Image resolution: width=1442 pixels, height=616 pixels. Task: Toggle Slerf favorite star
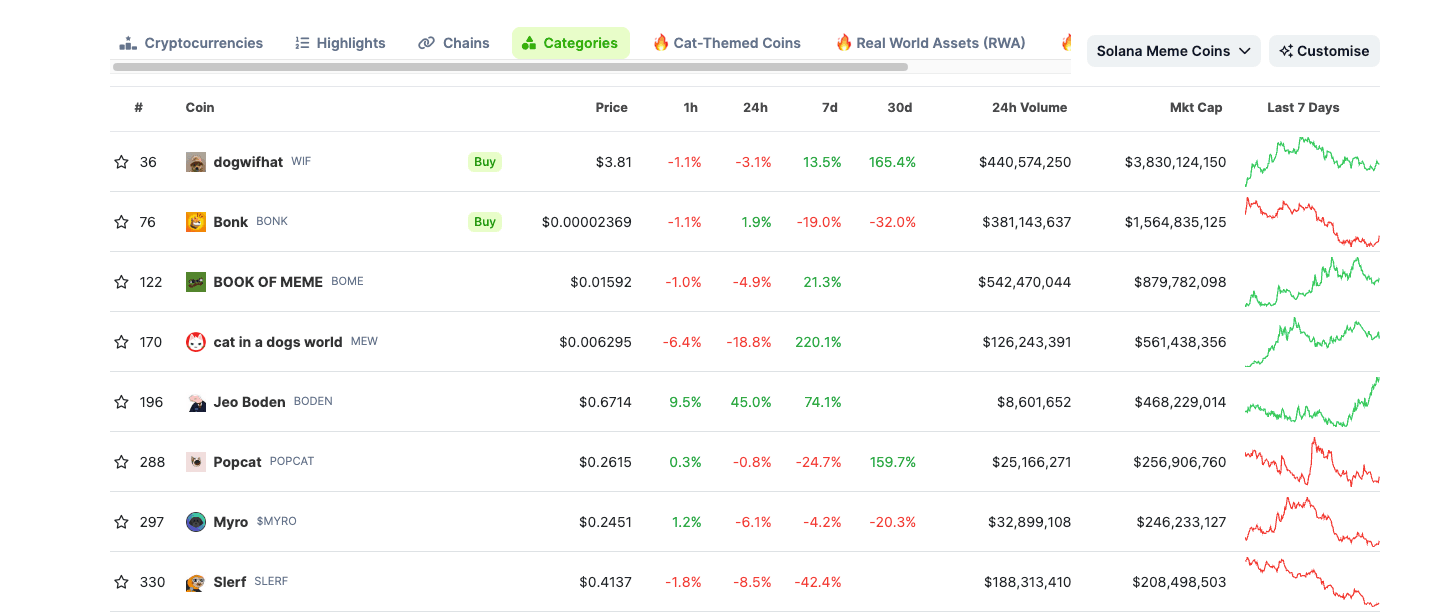[x=121, y=582]
